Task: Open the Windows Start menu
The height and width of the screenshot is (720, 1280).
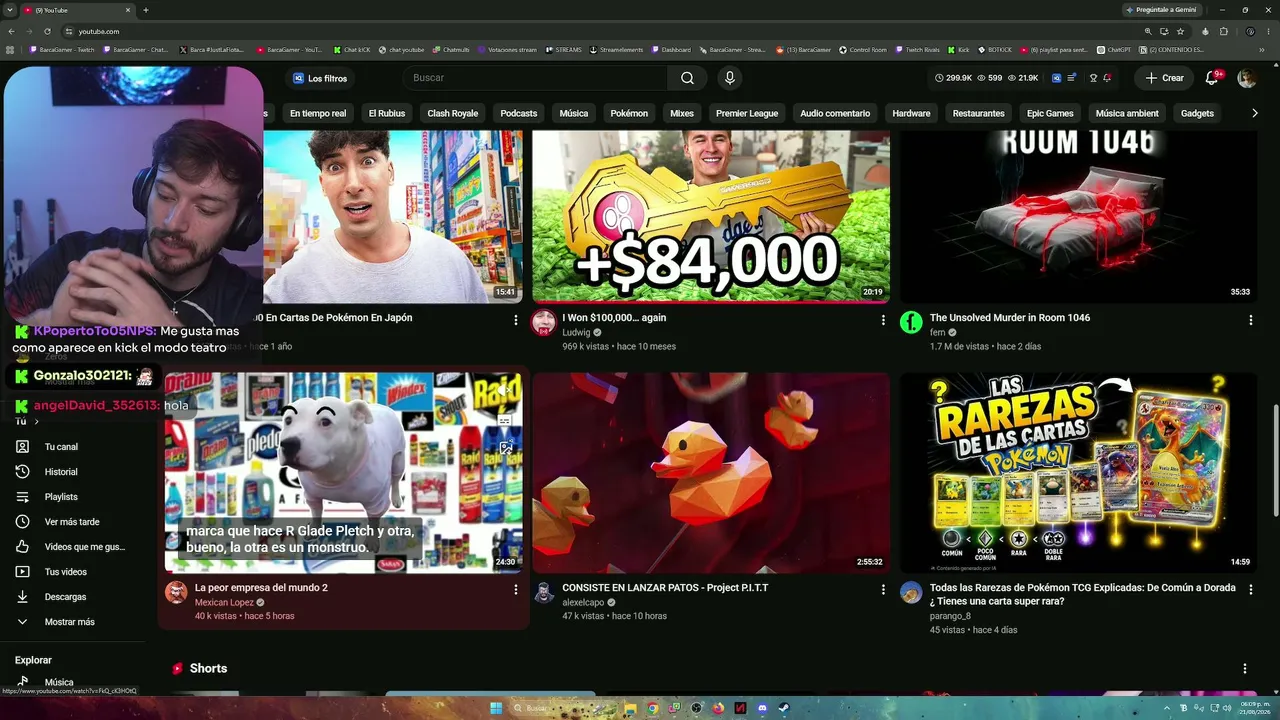Action: point(496,708)
